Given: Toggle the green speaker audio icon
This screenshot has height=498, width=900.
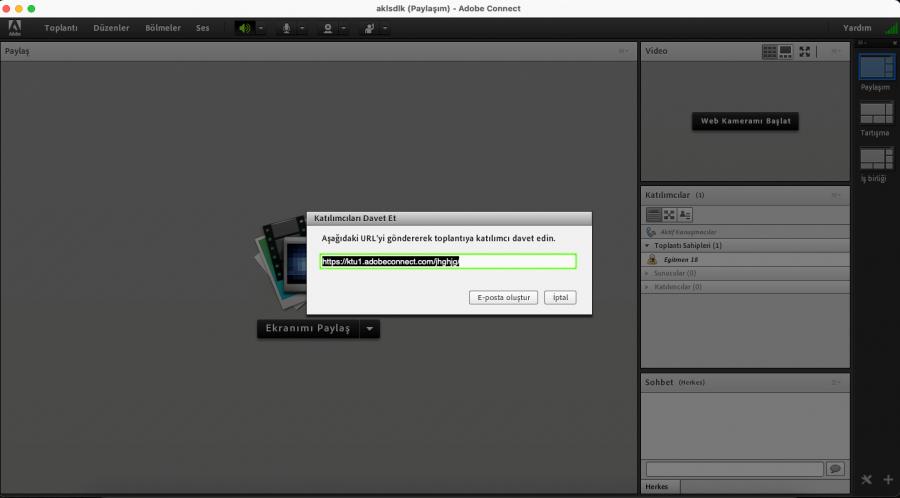Looking at the screenshot, I should pyautogui.click(x=244, y=28).
